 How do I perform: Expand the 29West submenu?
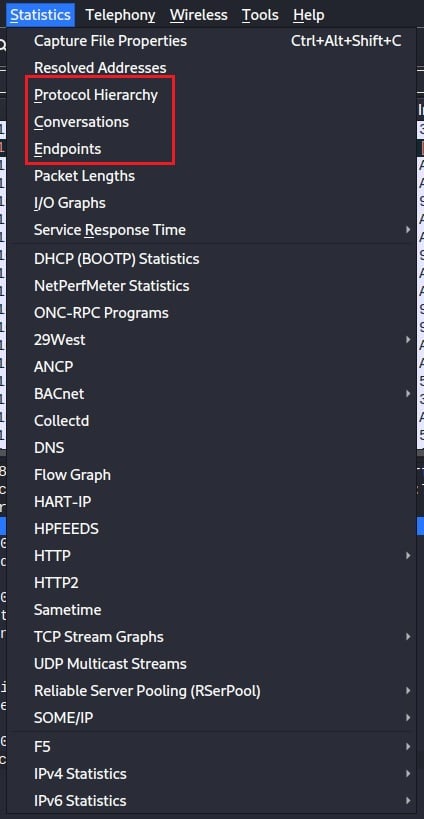(x=211, y=340)
